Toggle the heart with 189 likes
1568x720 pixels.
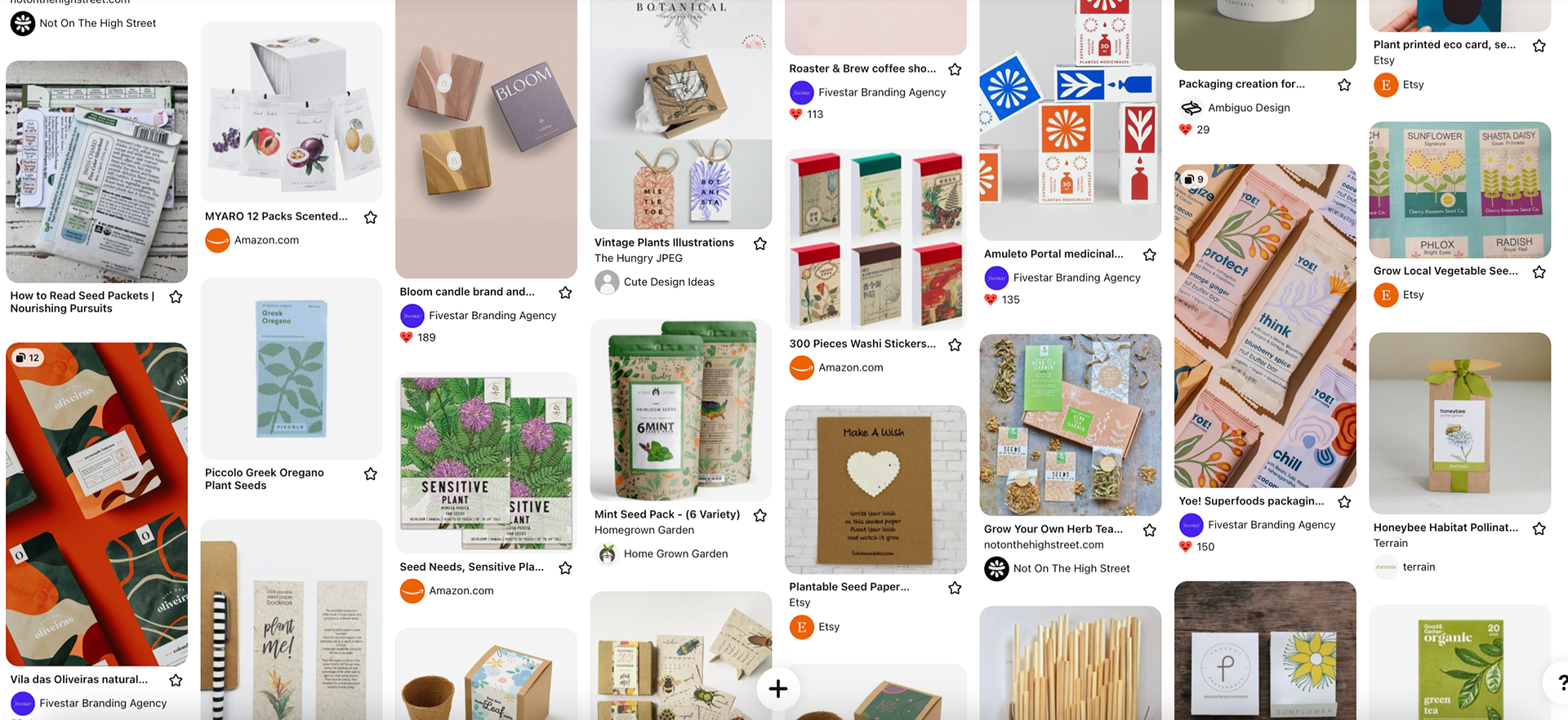pos(406,337)
